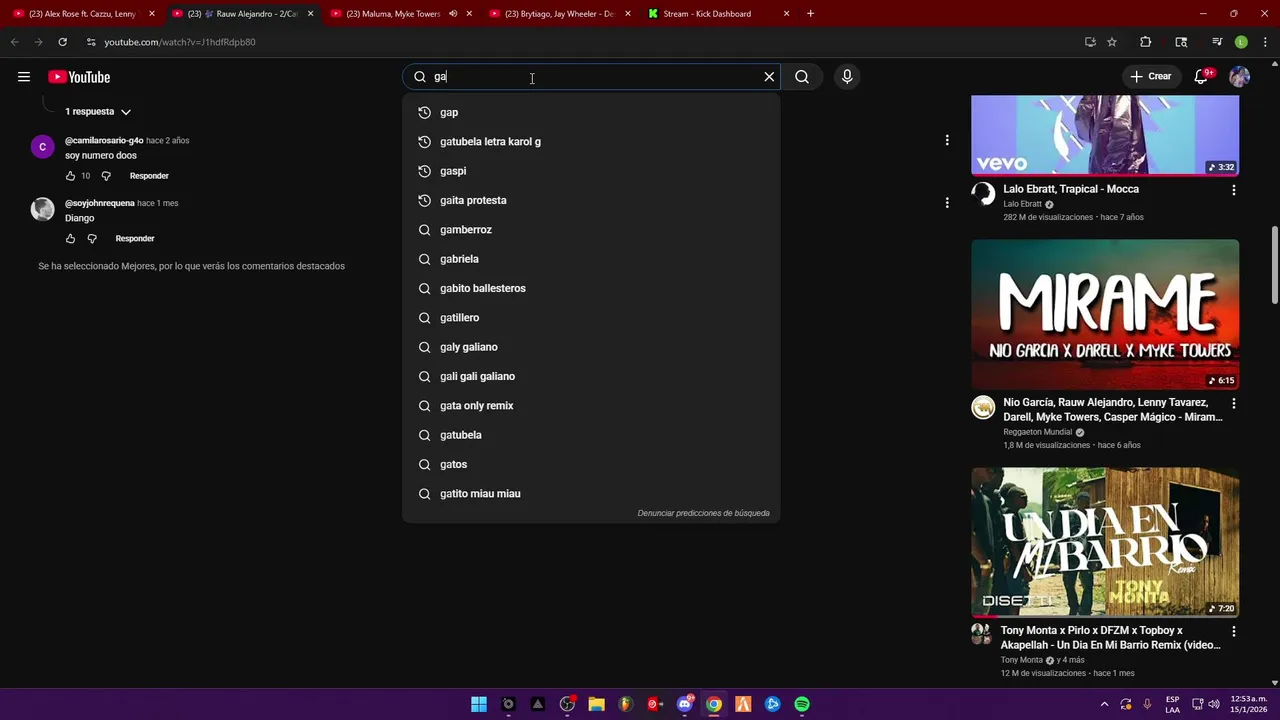Viewport: 1280px width, 720px height.
Task: Show hidden system tray icons
Action: [x=1104, y=704]
